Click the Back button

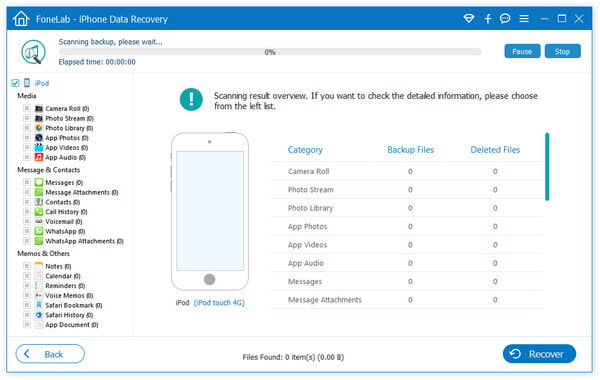click(x=50, y=354)
